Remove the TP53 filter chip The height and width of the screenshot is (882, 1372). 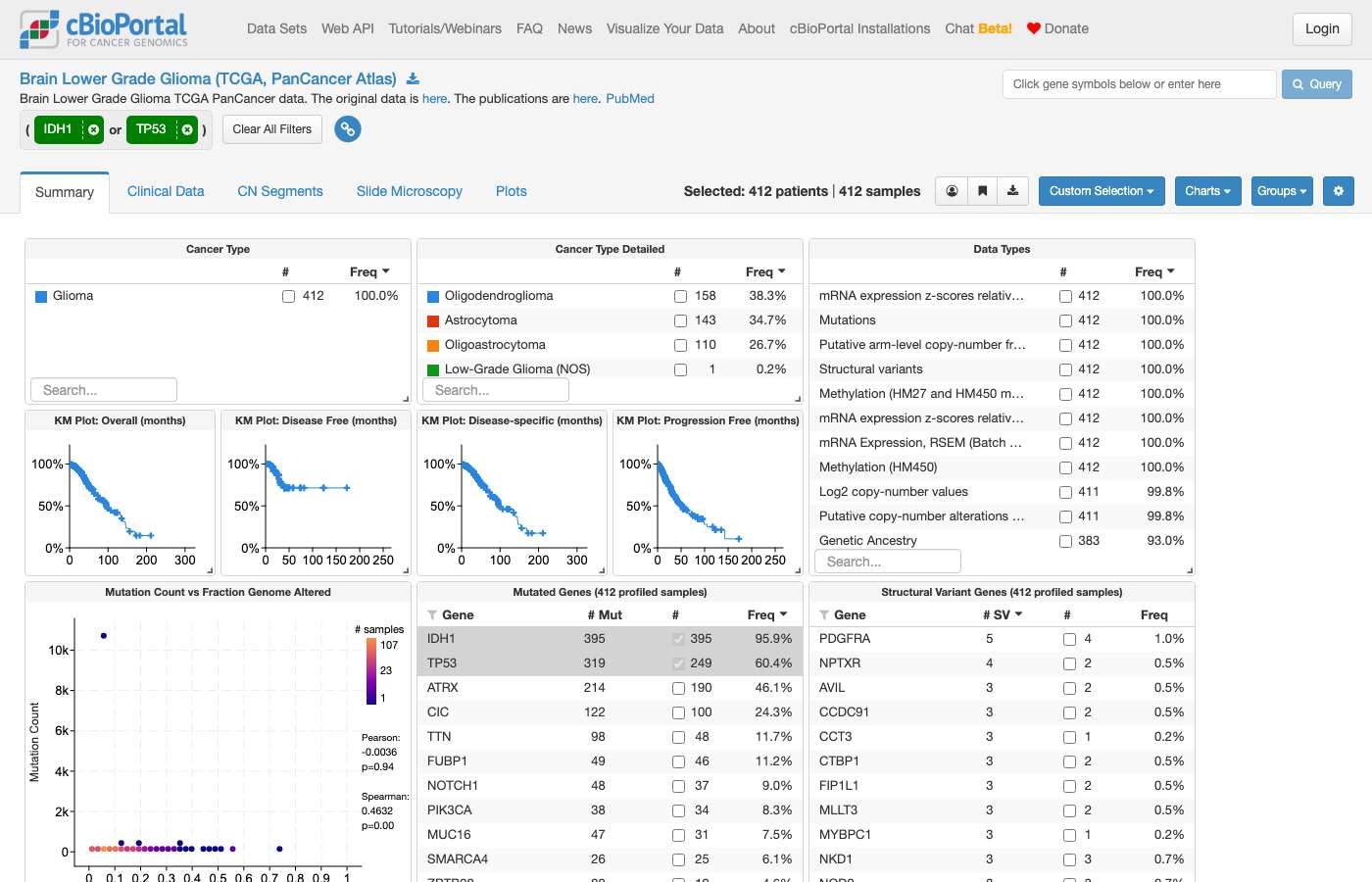tap(187, 129)
